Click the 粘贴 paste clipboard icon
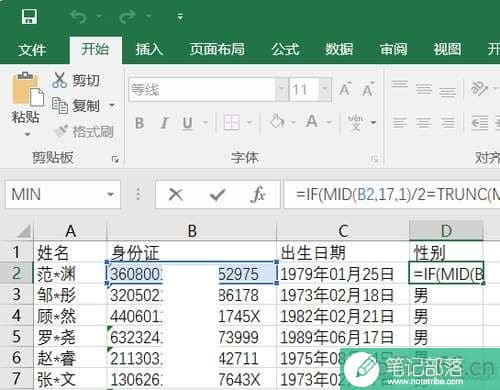The width and height of the screenshot is (500, 390). click(x=27, y=88)
